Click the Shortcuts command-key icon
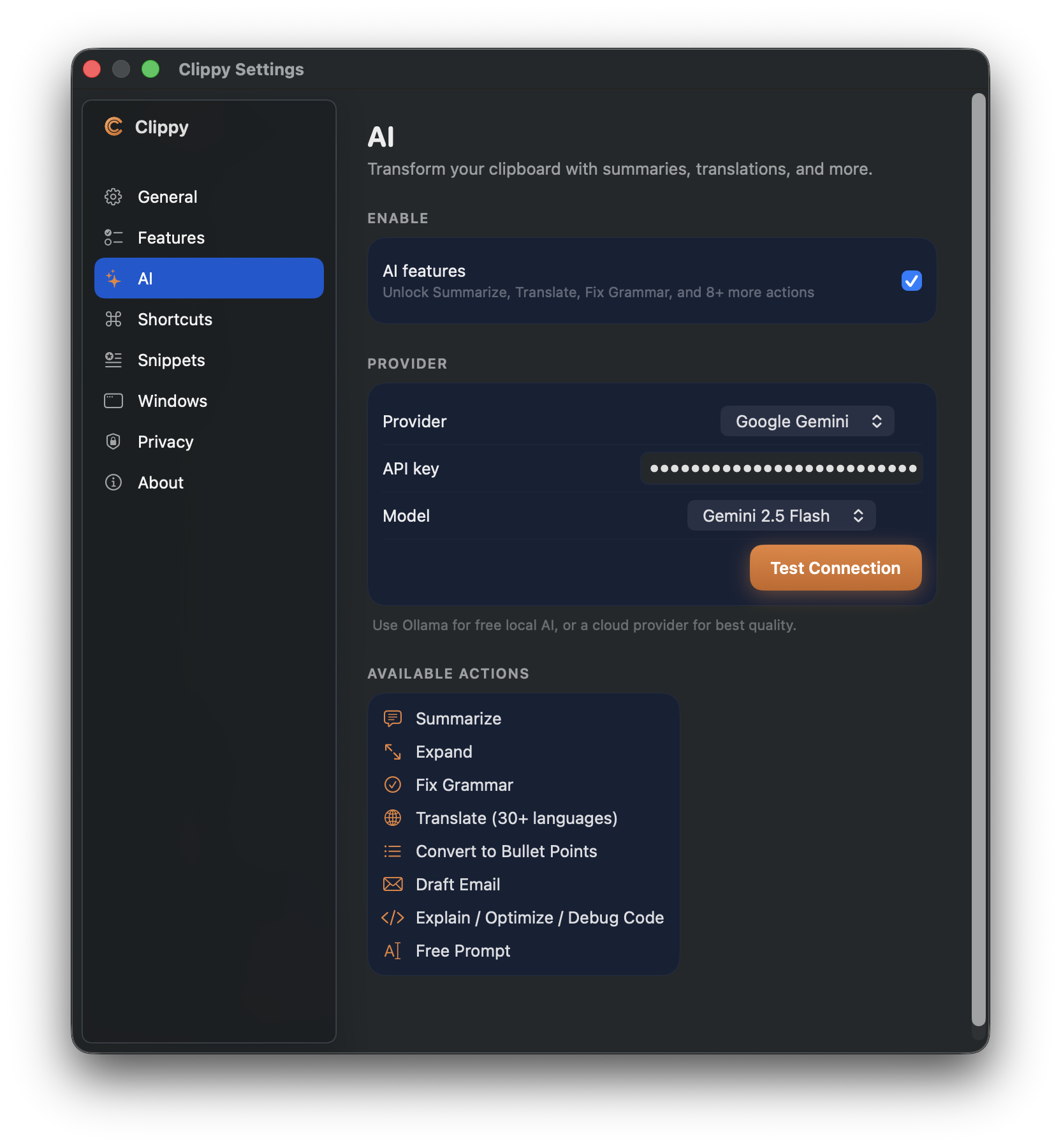The width and height of the screenshot is (1061, 1148). (x=113, y=319)
